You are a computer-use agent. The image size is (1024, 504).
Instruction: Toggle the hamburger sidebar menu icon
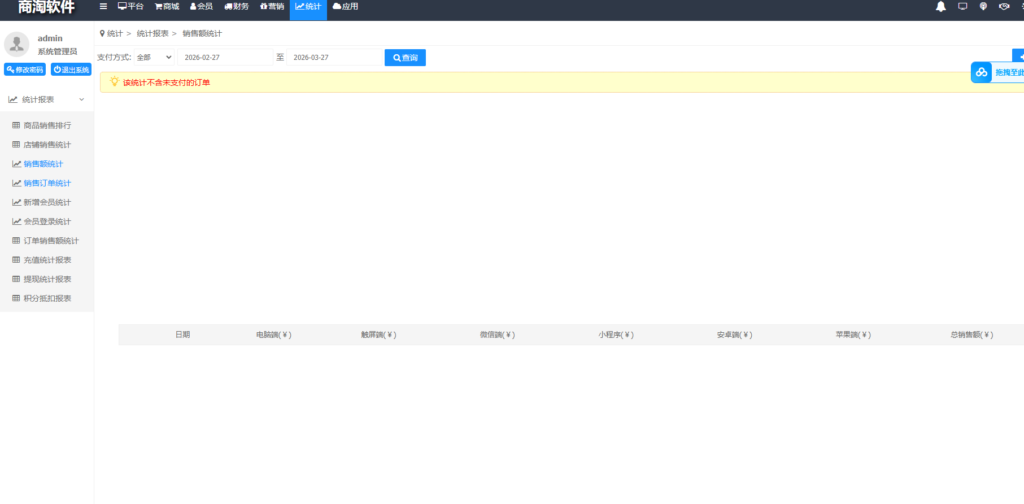(103, 7)
